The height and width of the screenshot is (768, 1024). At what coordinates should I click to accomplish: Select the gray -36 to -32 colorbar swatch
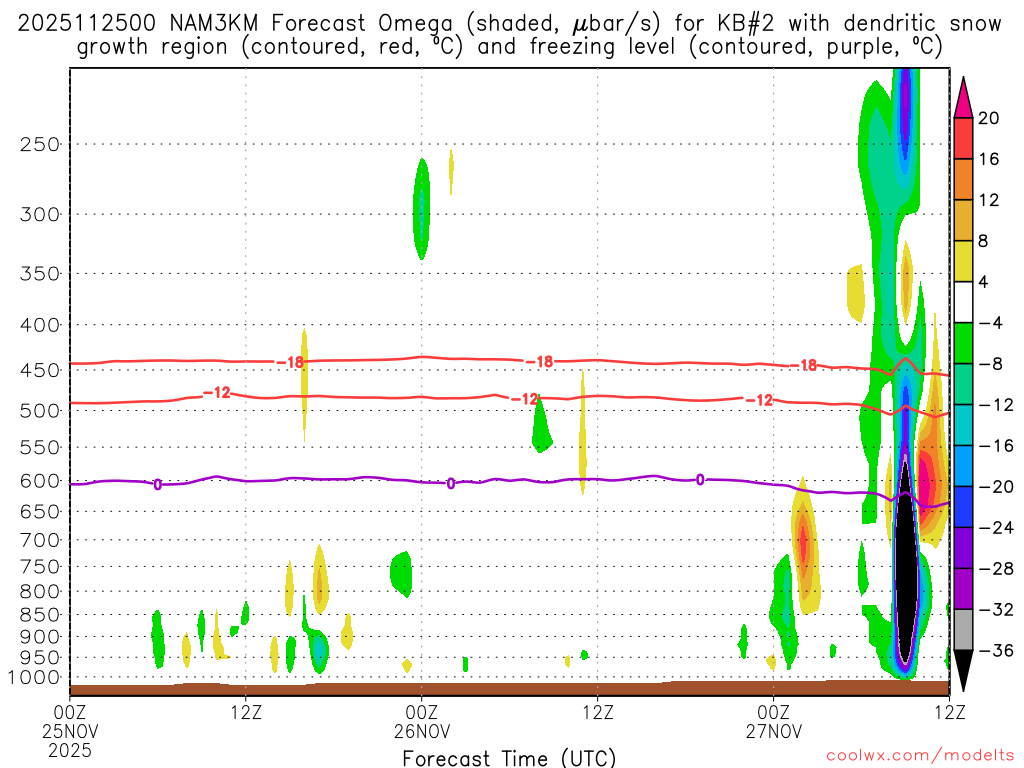[x=963, y=630]
